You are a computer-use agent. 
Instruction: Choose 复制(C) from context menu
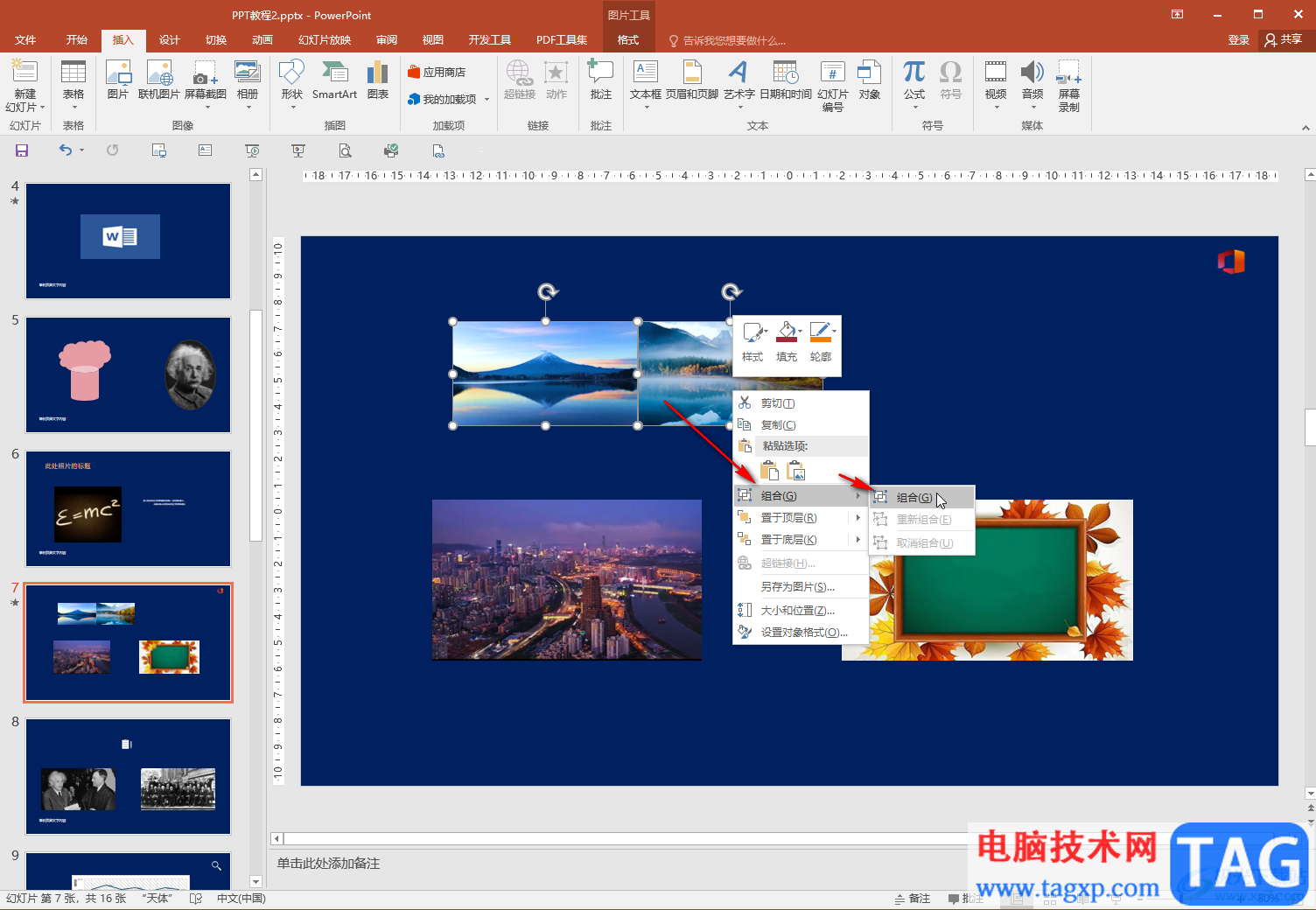point(801,425)
